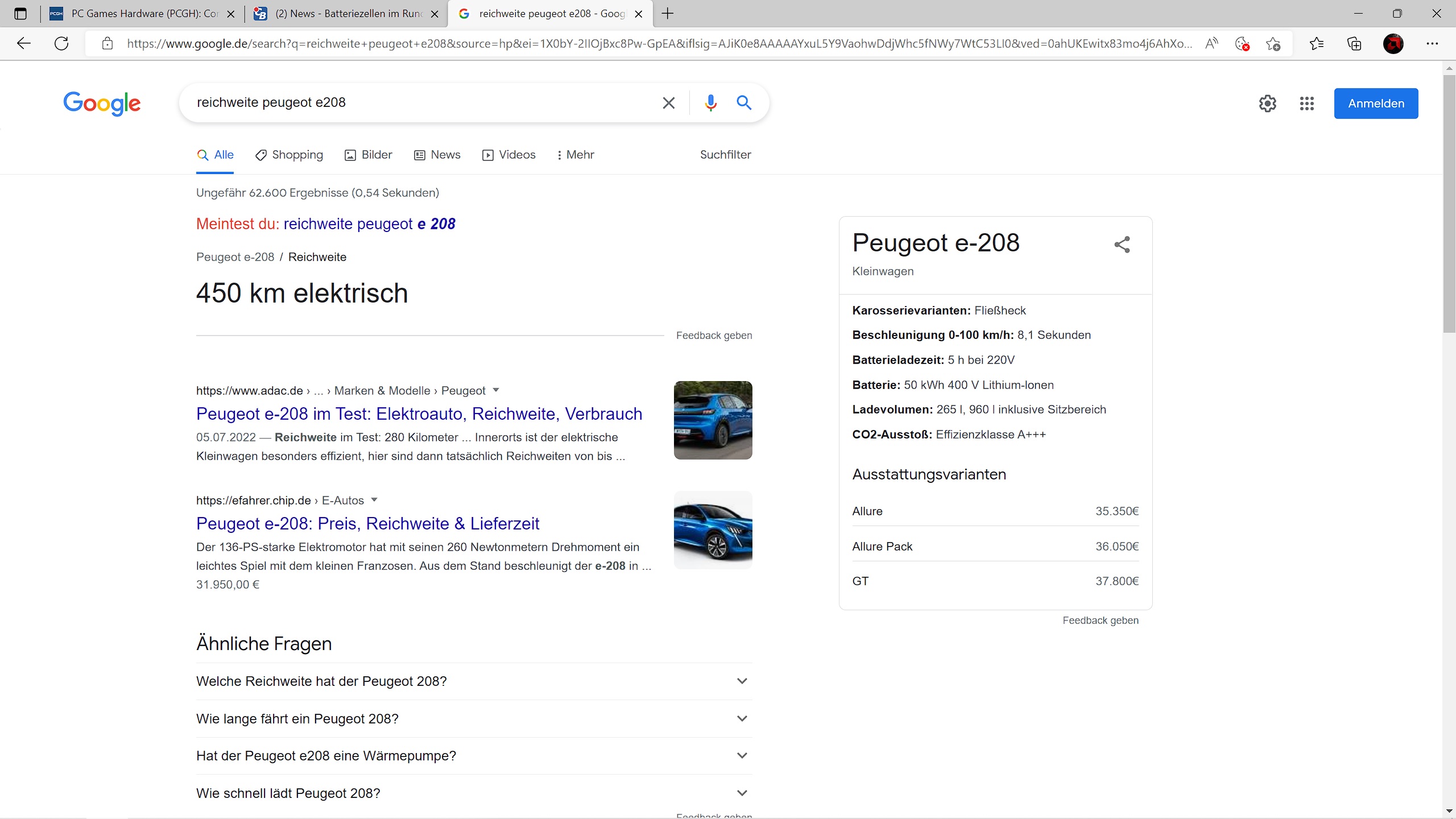The width and height of the screenshot is (1456, 819).
Task: Open 'Peugeot e-208 im Test' ADAC link
Action: coord(419,413)
